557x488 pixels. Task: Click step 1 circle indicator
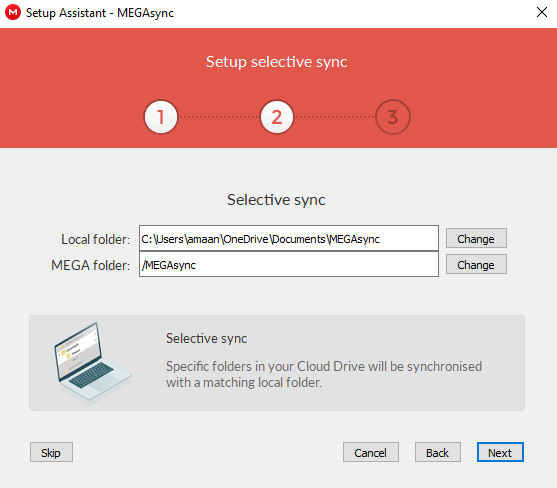tap(161, 117)
